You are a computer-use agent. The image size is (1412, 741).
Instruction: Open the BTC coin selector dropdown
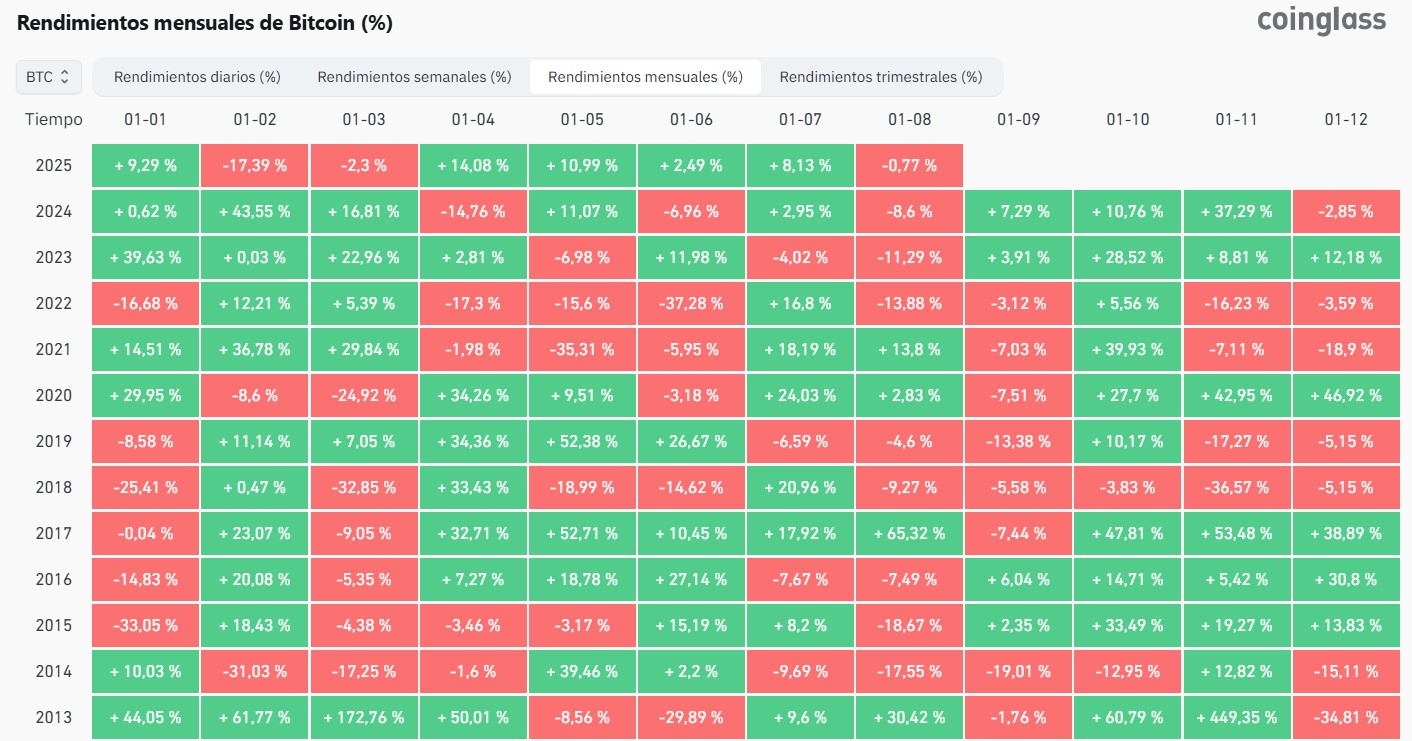coord(49,76)
